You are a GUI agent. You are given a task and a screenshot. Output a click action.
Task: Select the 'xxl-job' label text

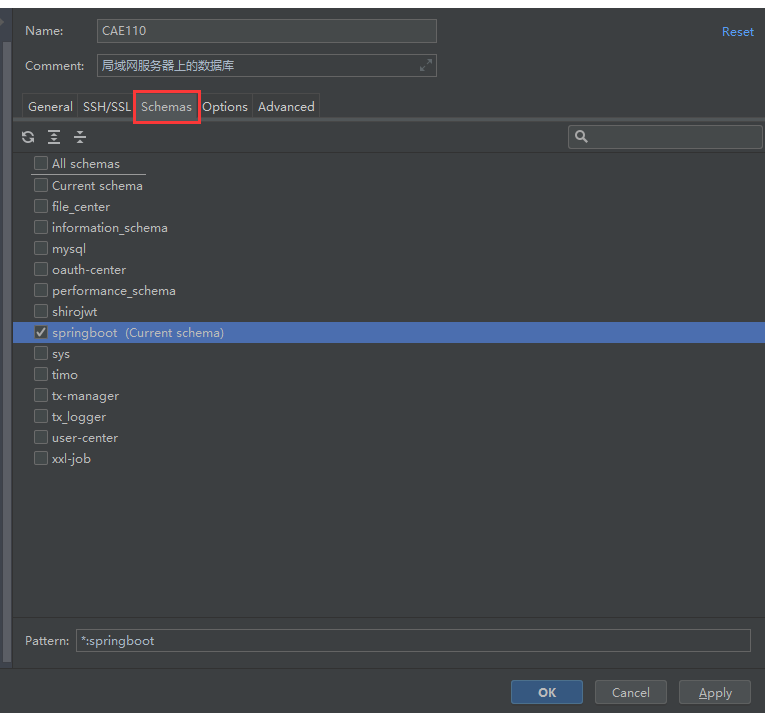pos(71,459)
